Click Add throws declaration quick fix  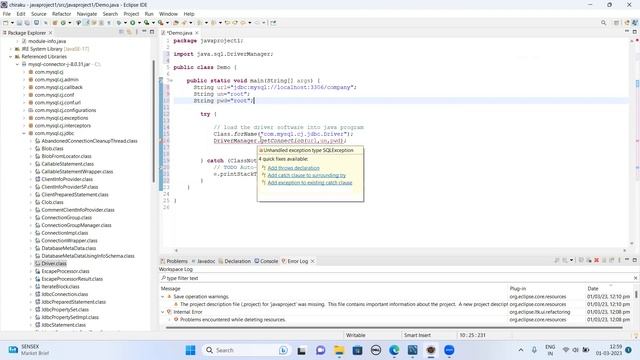point(293,168)
